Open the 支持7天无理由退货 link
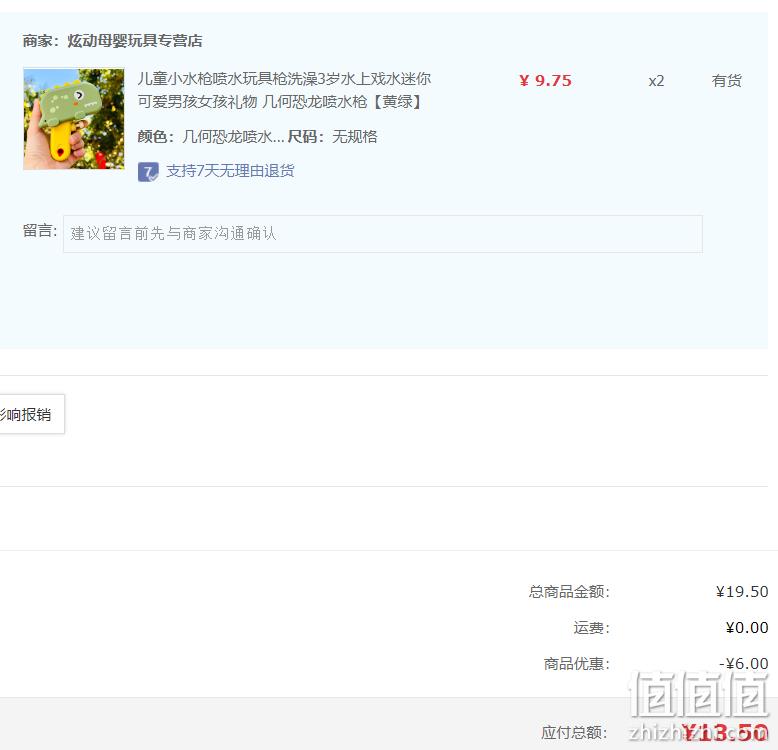778x750 pixels. pyautogui.click(x=230, y=171)
